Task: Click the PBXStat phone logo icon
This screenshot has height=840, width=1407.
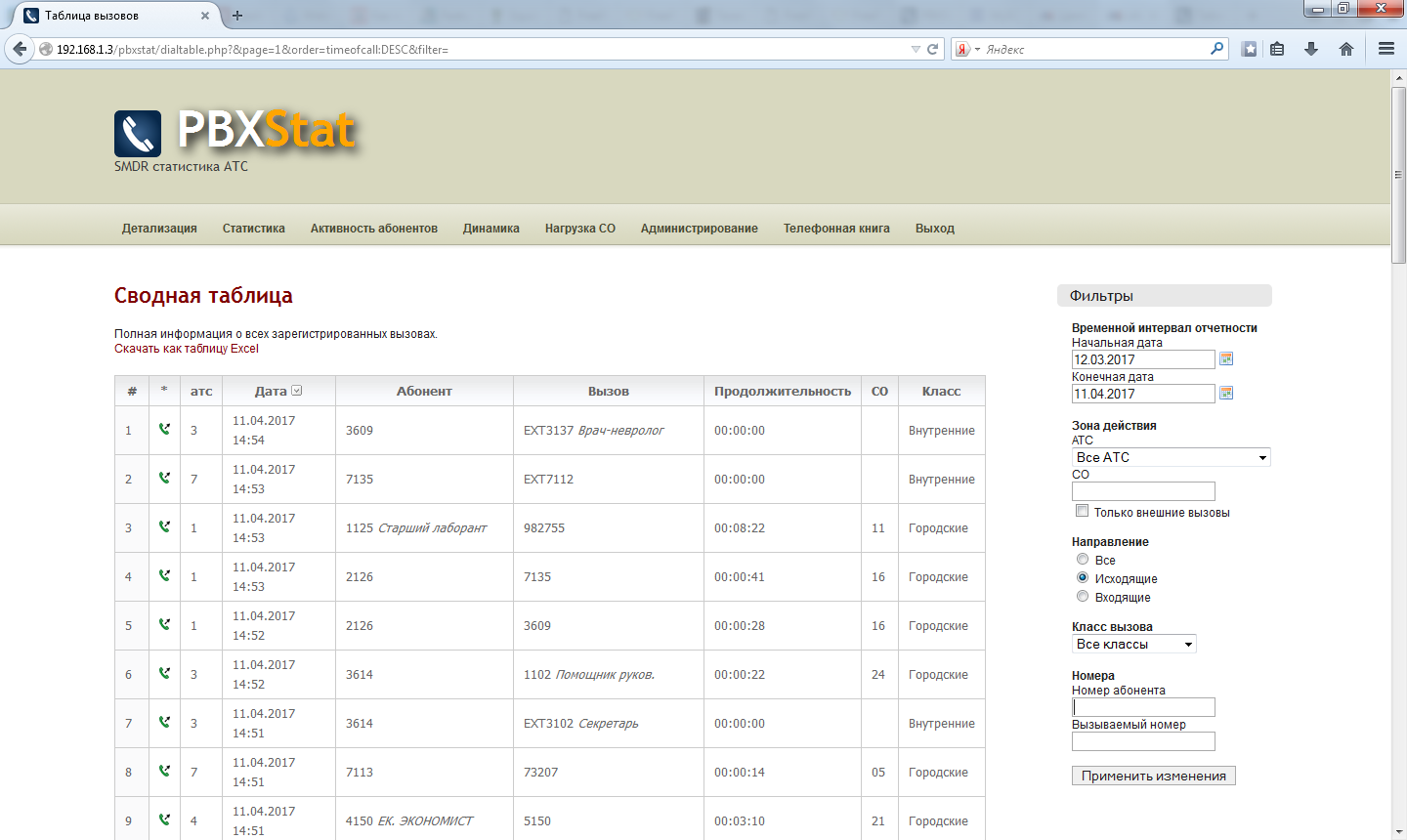Action: pos(138,134)
